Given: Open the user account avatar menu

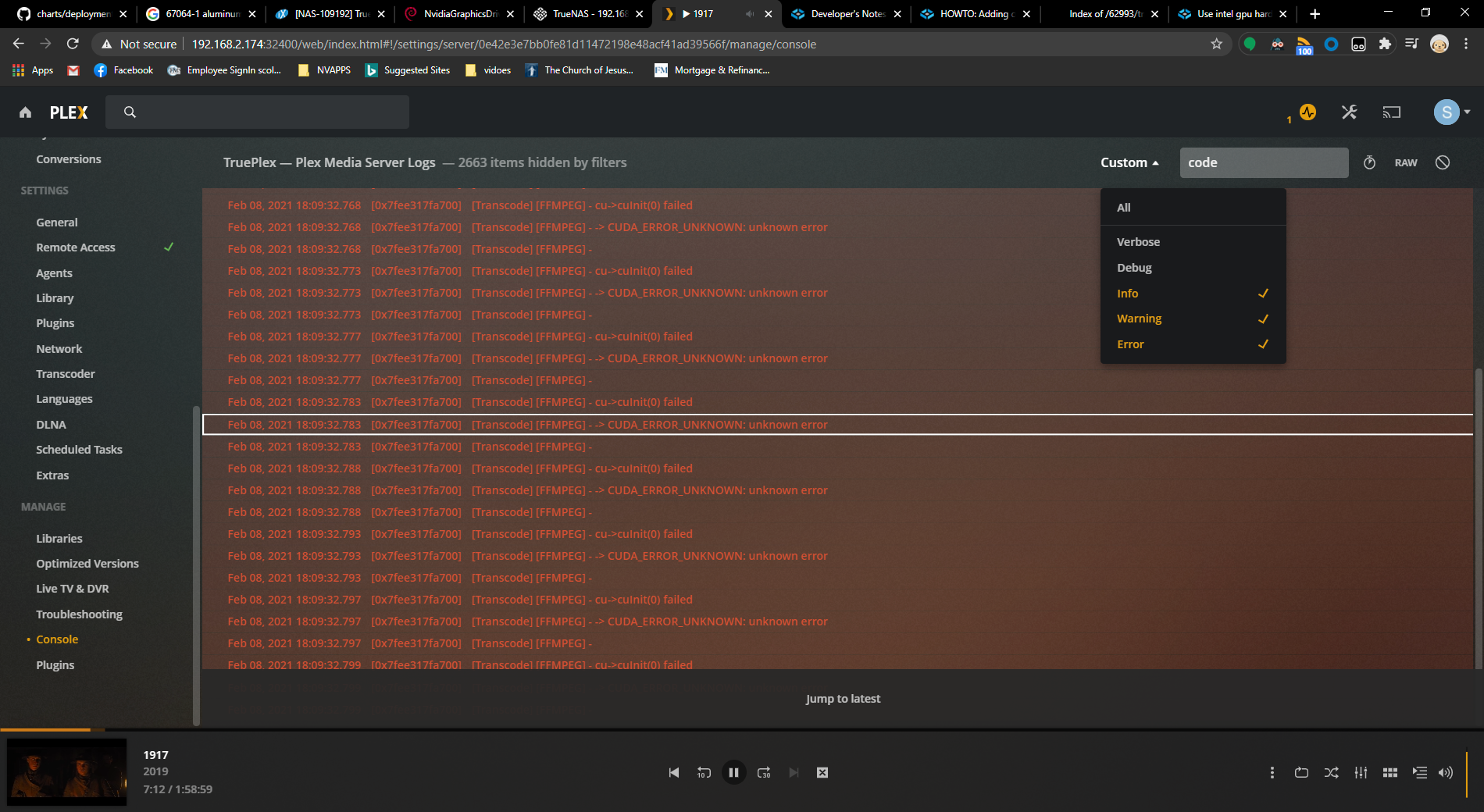Looking at the screenshot, I should [x=1451, y=112].
